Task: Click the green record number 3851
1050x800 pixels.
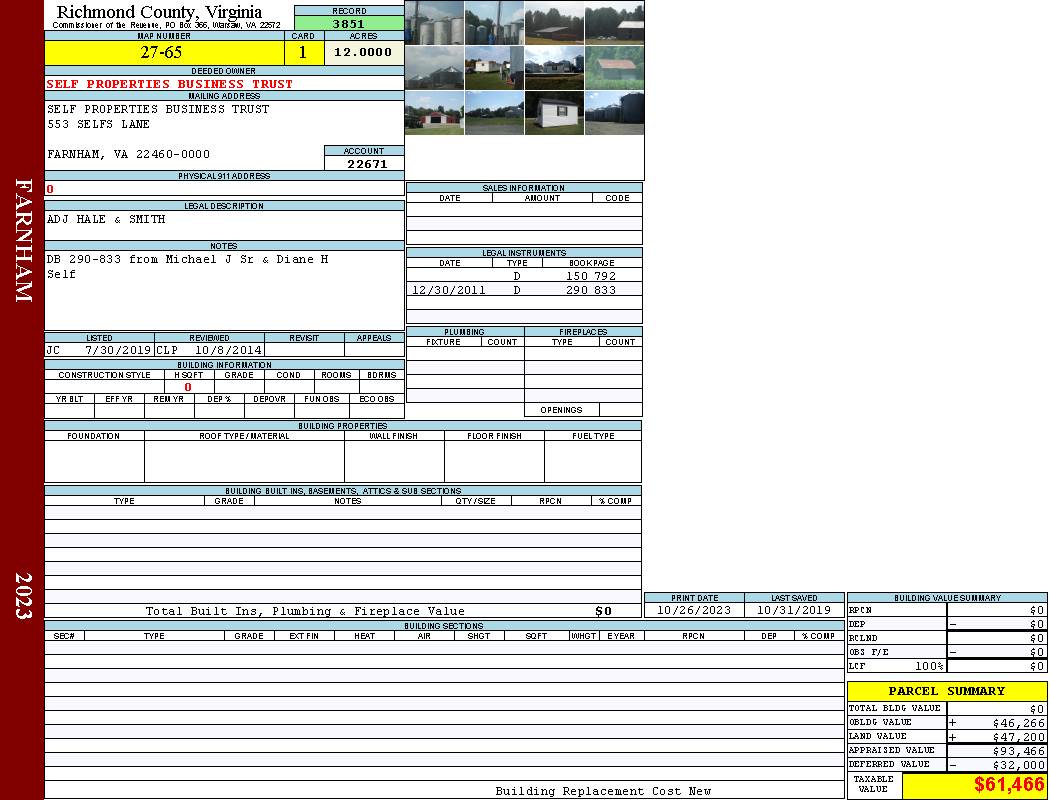Action: point(349,23)
